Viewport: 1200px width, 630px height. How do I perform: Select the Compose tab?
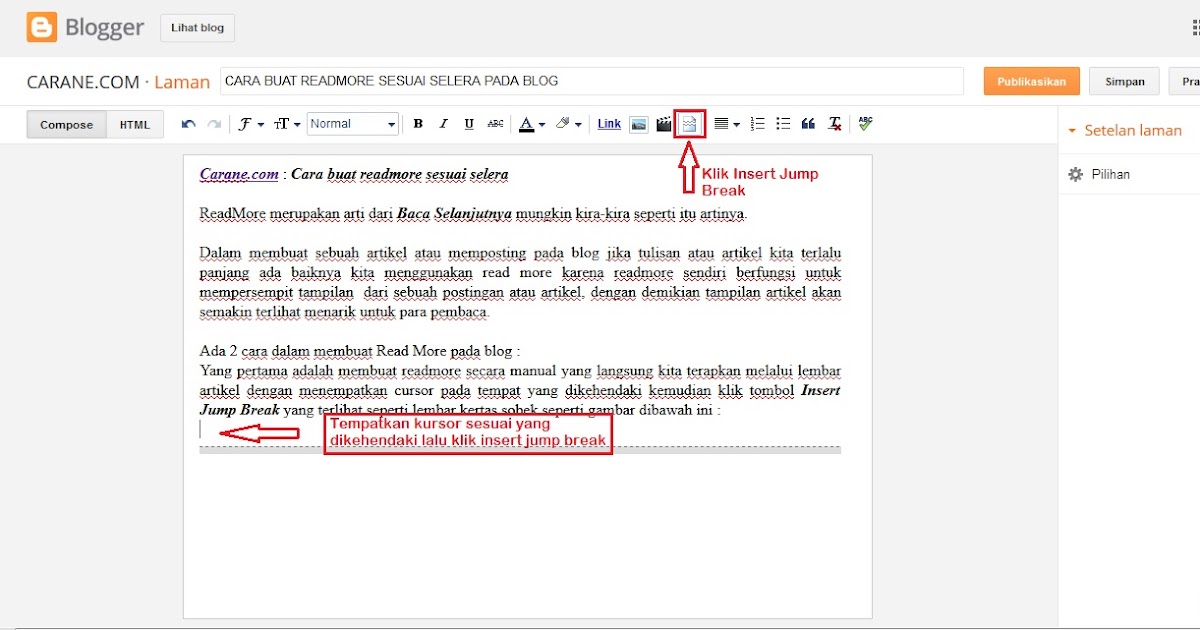[x=65, y=124]
